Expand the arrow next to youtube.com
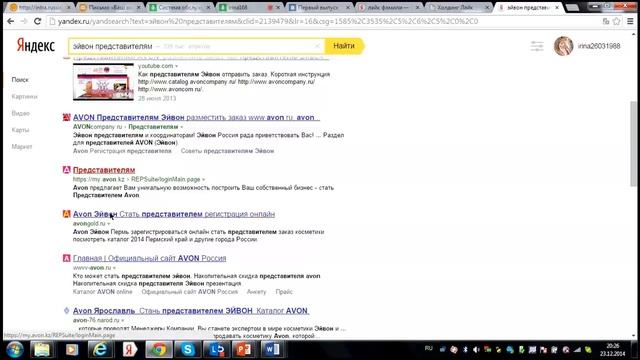This screenshot has width=640, height=360. pyautogui.click(x=177, y=66)
